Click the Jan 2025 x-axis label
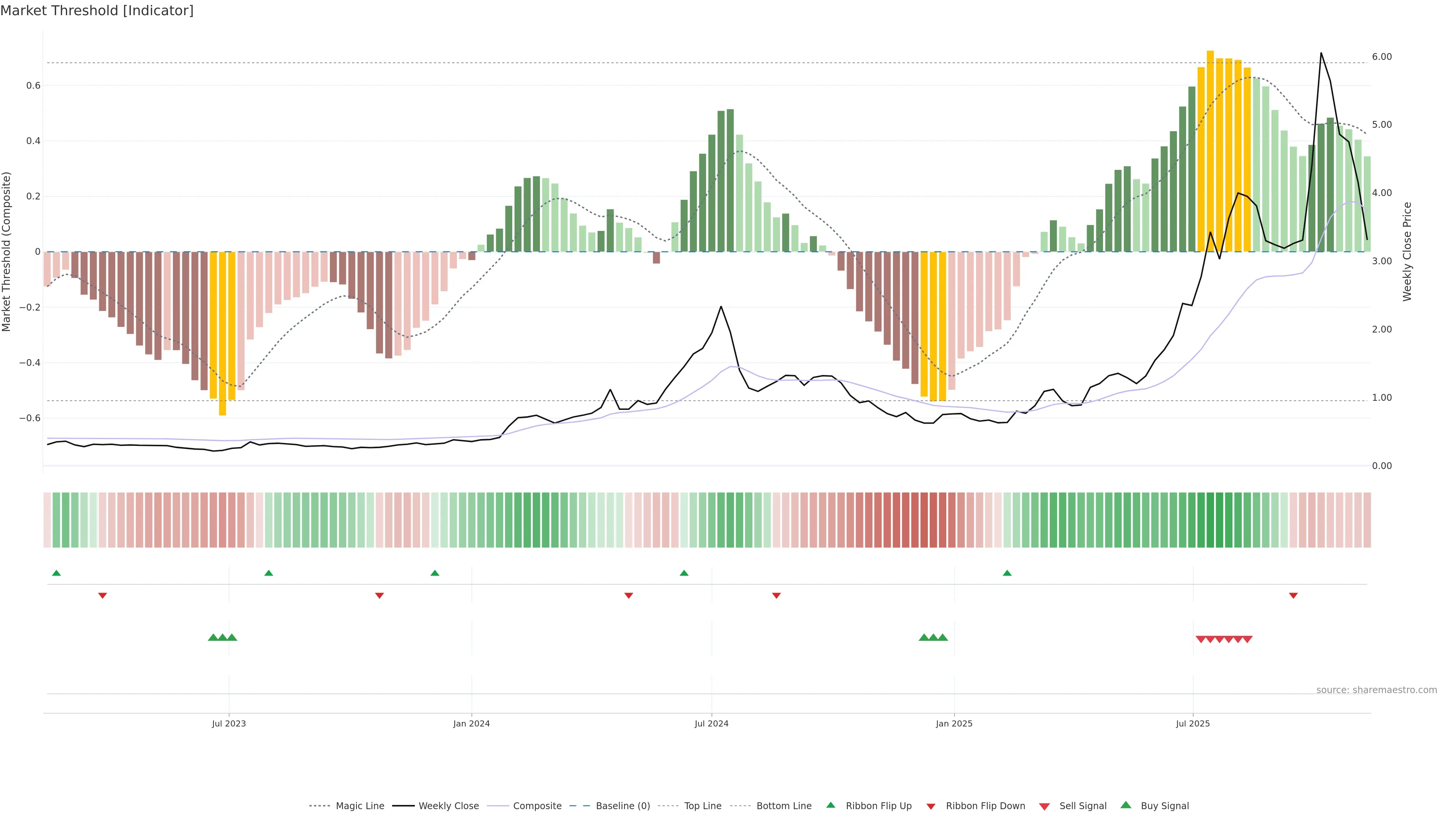The image size is (1456, 819). 954,723
